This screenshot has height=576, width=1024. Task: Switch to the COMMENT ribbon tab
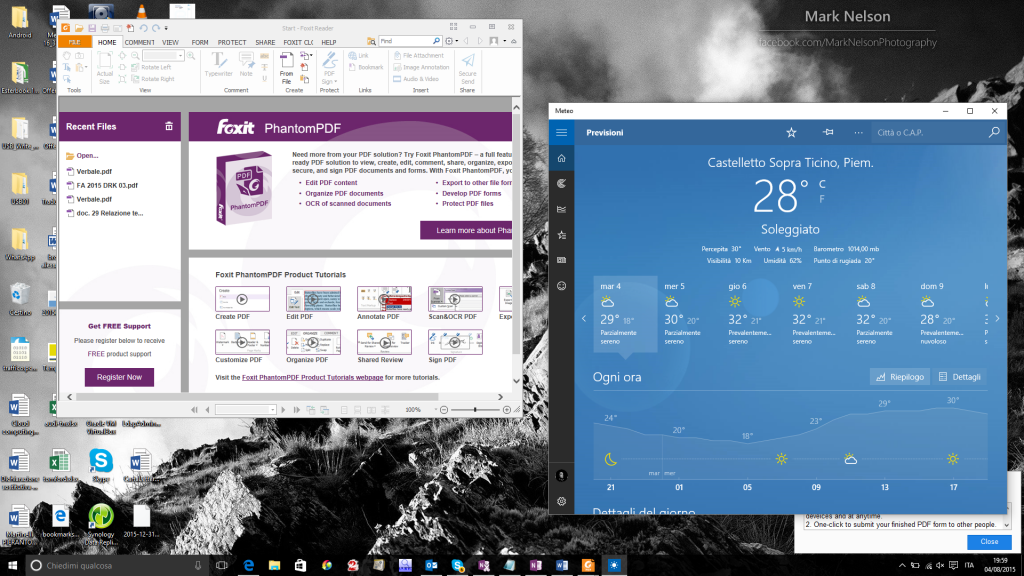139,42
